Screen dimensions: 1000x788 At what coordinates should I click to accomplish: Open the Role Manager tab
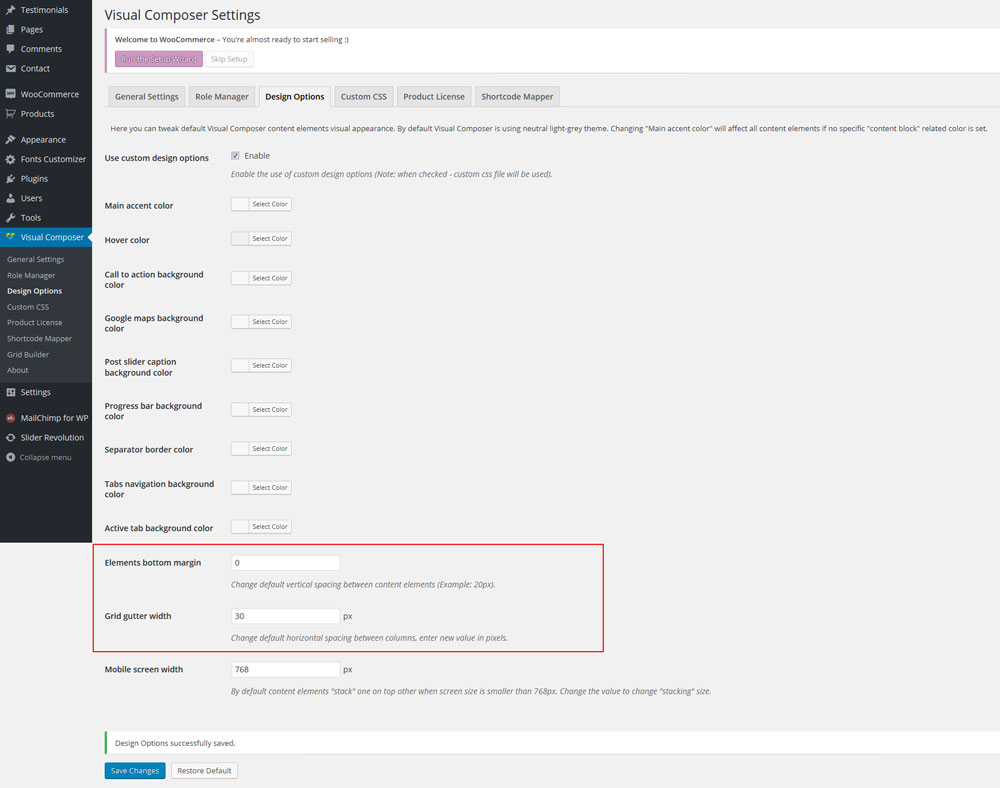click(x=222, y=97)
